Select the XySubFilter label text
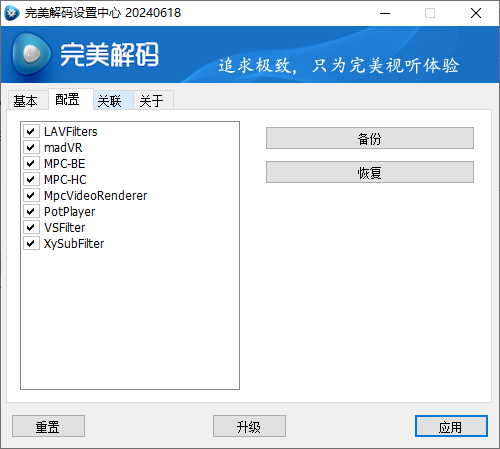The image size is (500, 449). tap(74, 243)
